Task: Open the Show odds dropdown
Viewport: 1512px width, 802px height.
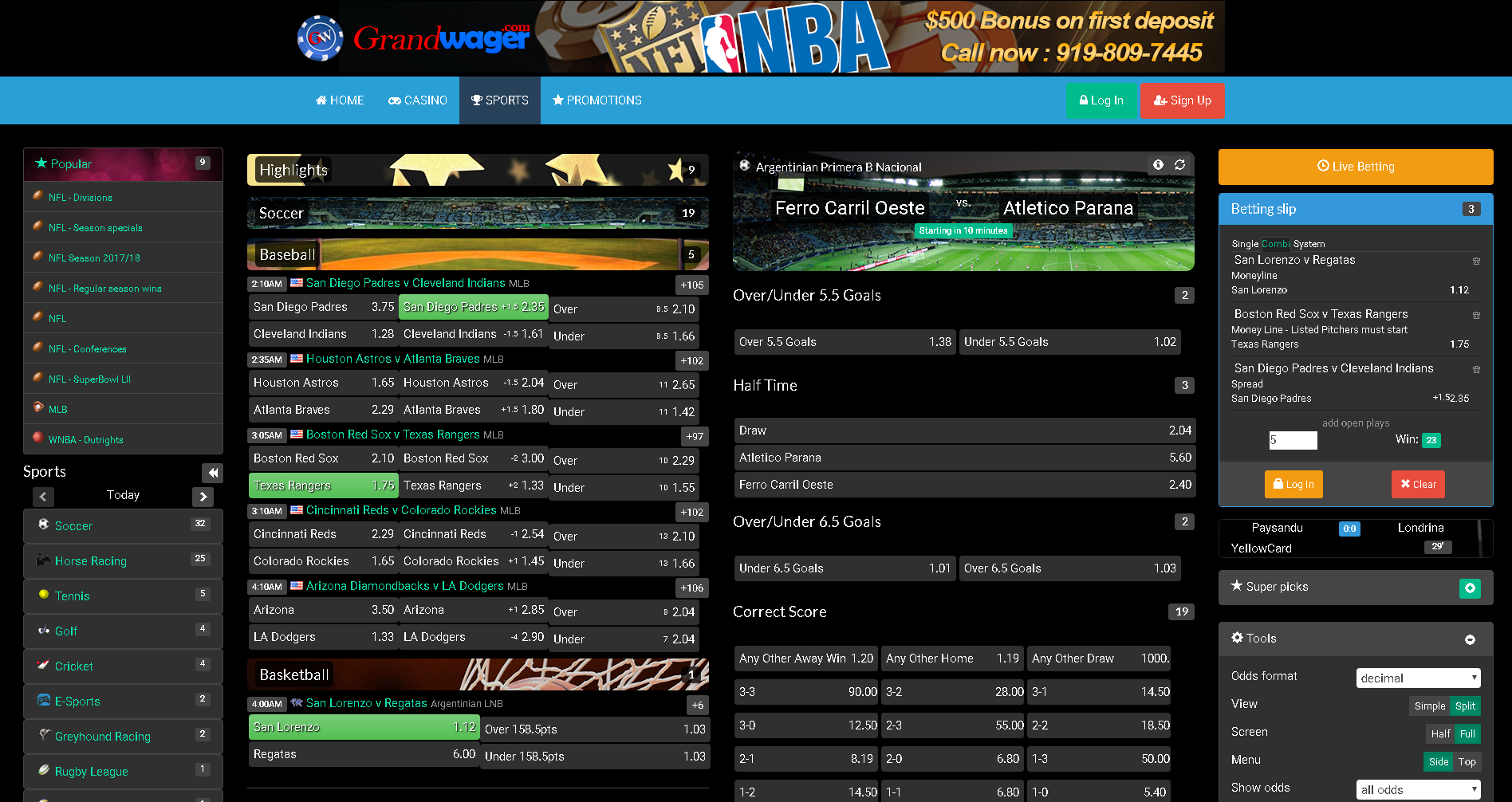Action: [1418, 789]
